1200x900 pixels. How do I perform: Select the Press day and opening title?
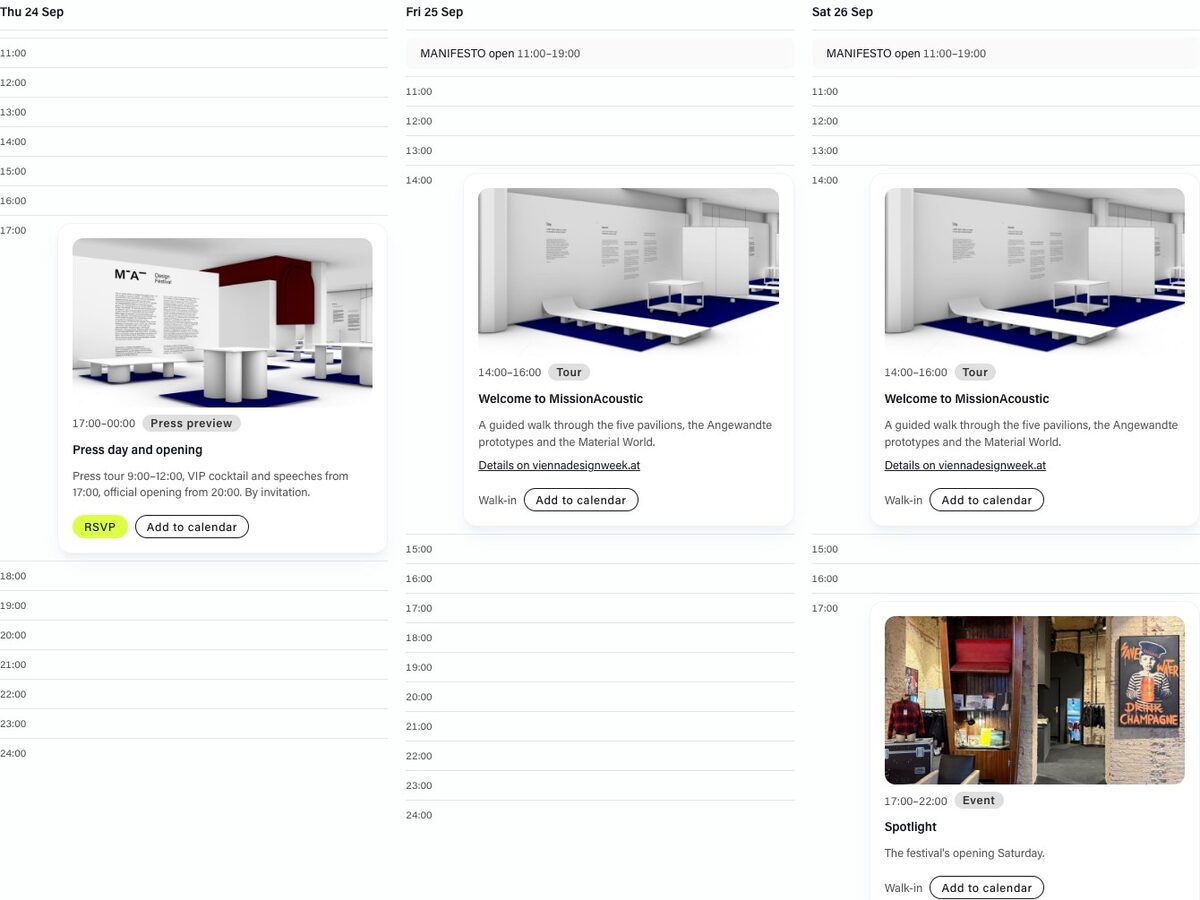(x=137, y=450)
